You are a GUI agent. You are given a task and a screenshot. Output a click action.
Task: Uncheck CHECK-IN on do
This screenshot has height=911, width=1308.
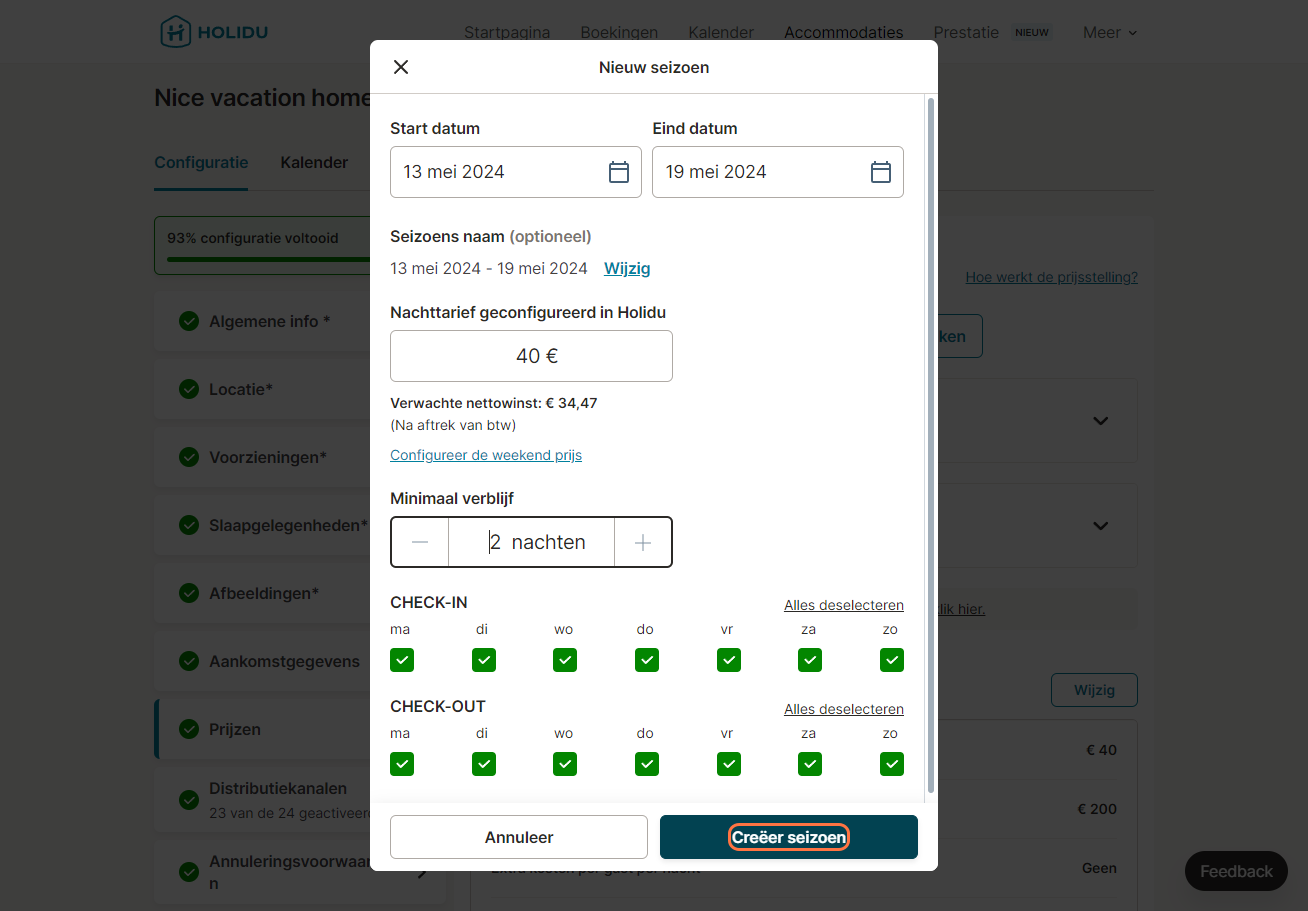pos(647,660)
